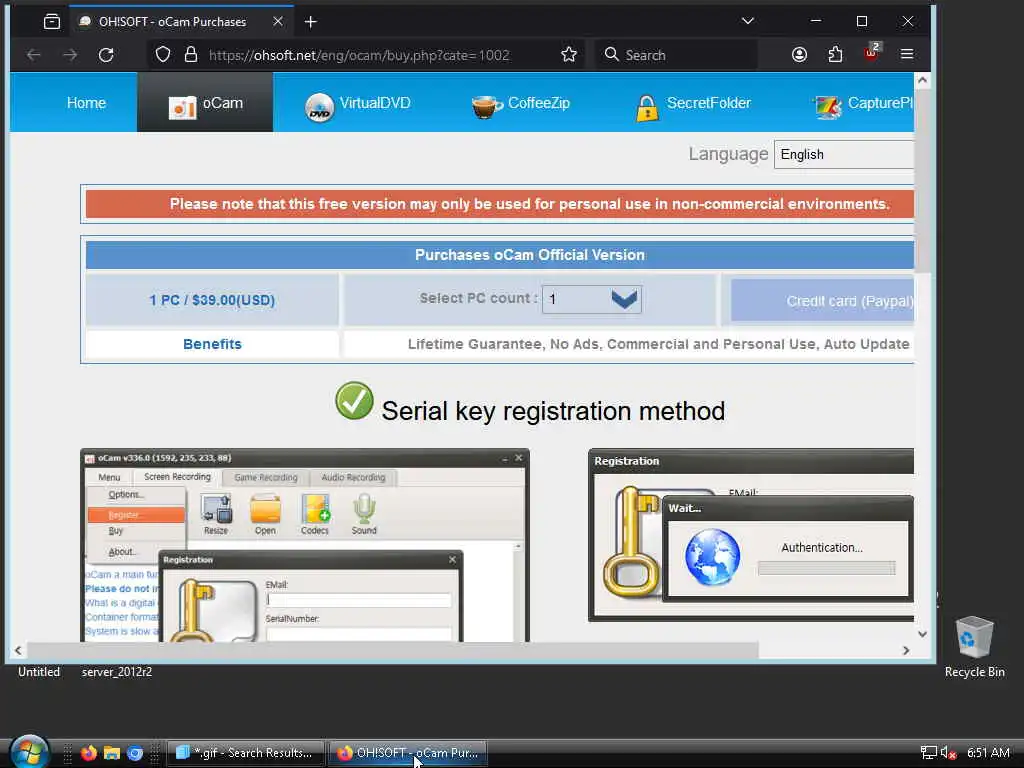
Task: Click the scroll down arrow
Action: 922,634
